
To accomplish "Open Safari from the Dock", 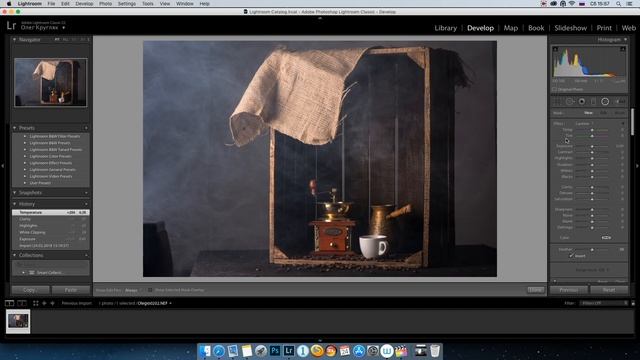I will [x=219, y=351].
